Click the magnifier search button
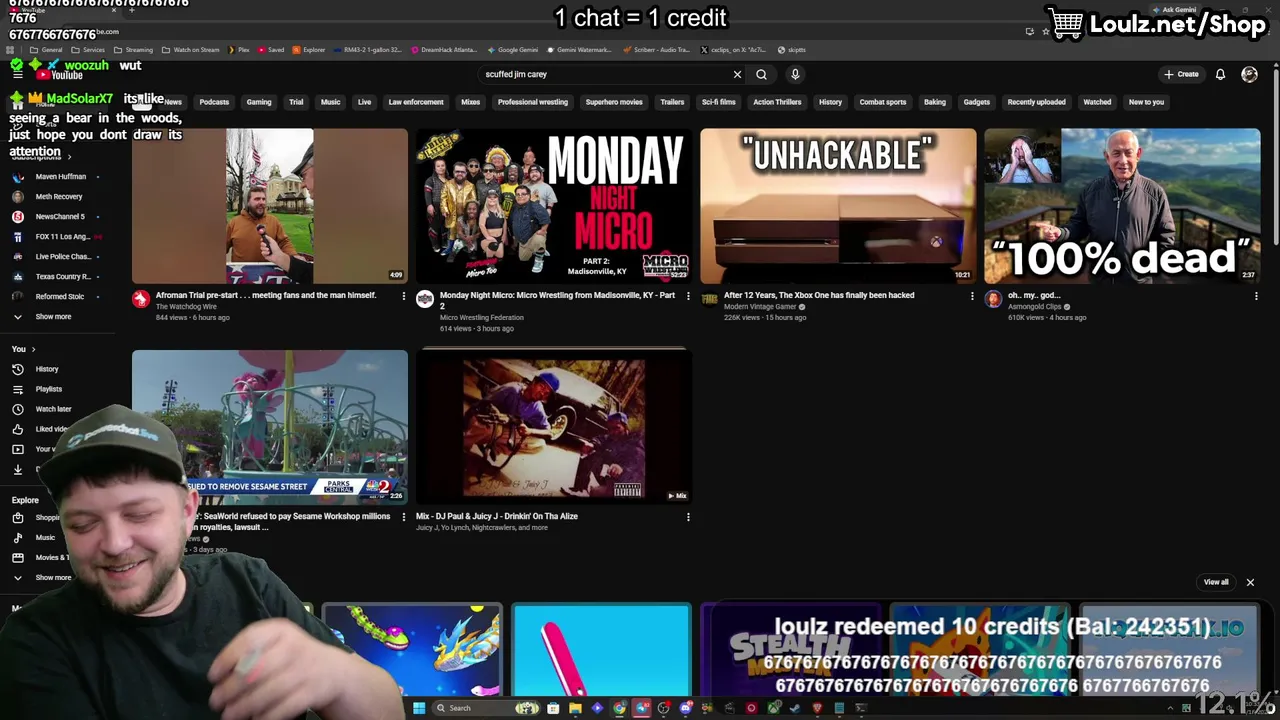Image resolution: width=1280 pixels, height=720 pixels. click(x=761, y=74)
